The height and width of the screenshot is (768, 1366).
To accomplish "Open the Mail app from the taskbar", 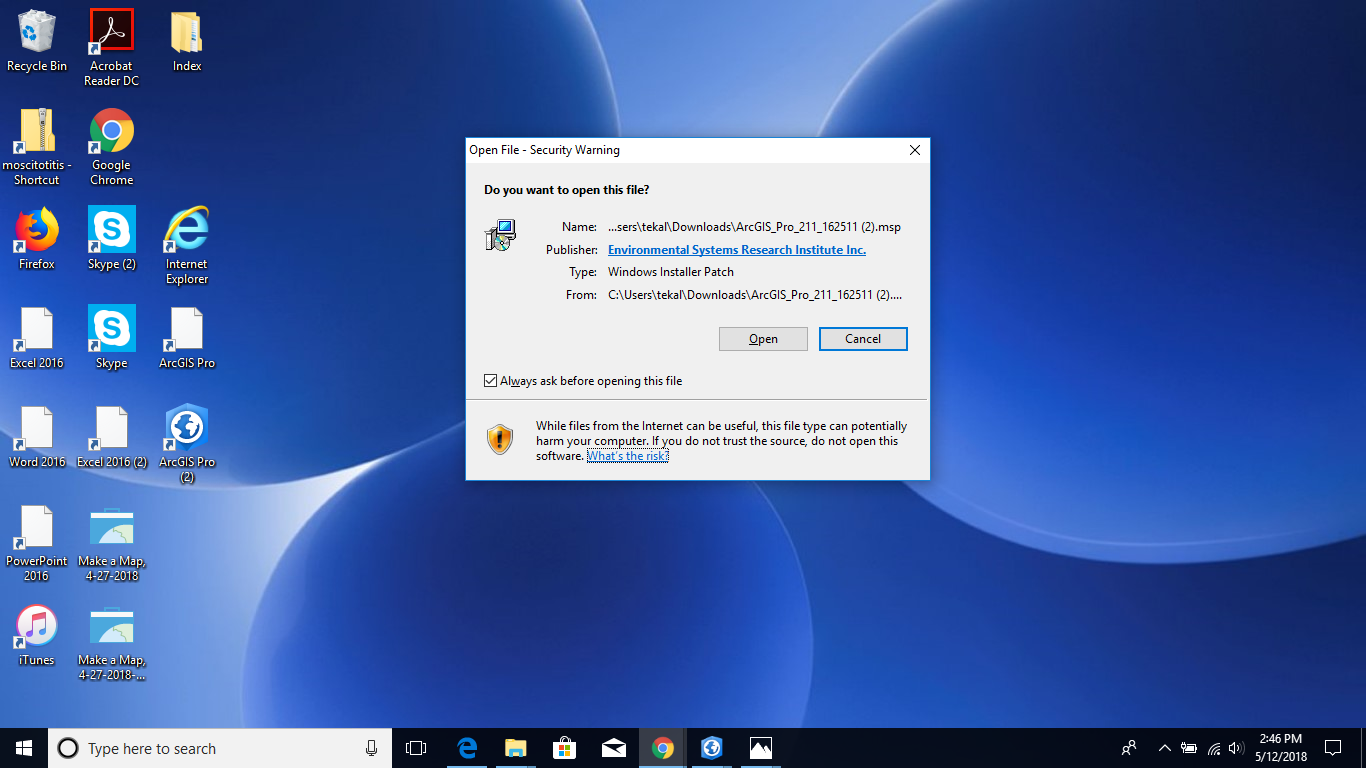I will click(613, 748).
